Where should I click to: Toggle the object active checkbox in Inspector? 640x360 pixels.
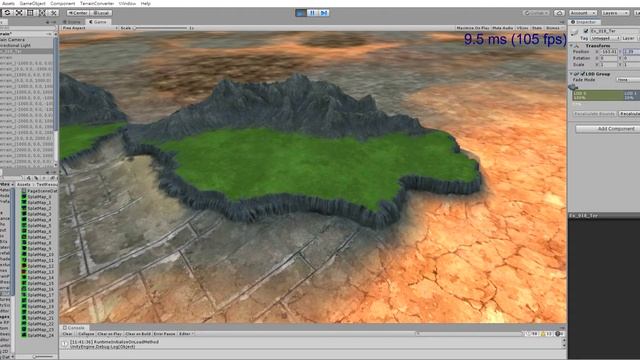586,31
